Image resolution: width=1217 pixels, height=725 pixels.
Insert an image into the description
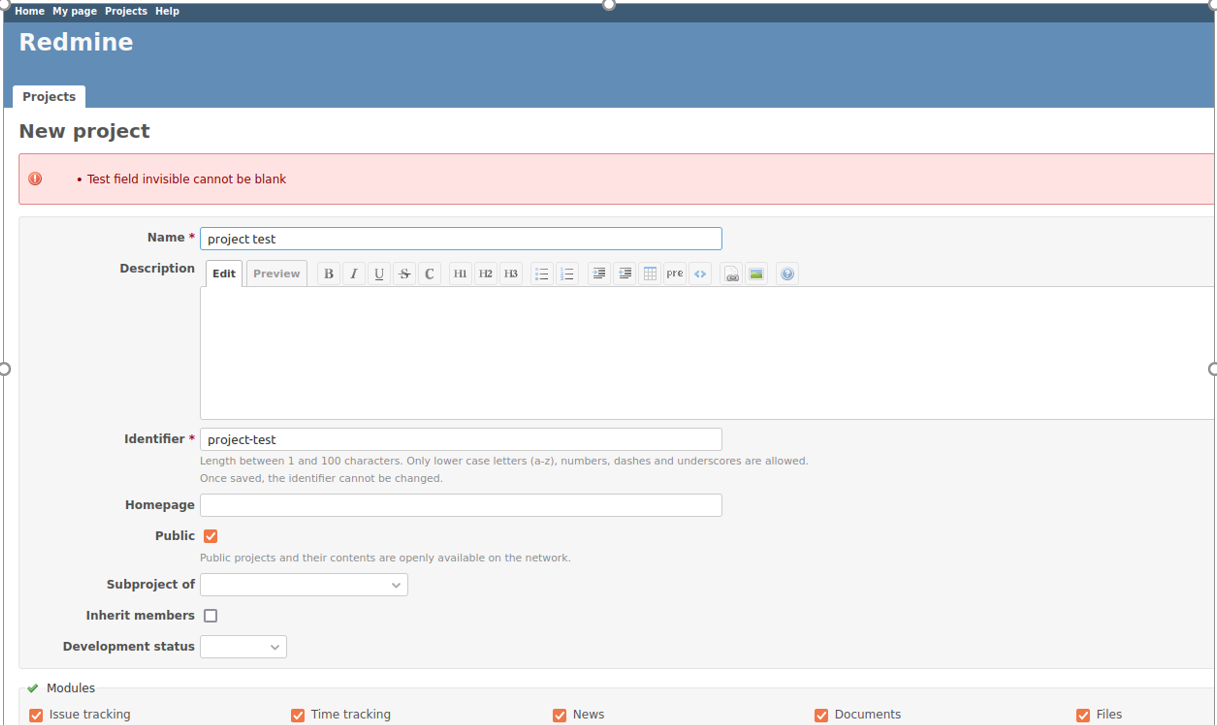point(757,274)
